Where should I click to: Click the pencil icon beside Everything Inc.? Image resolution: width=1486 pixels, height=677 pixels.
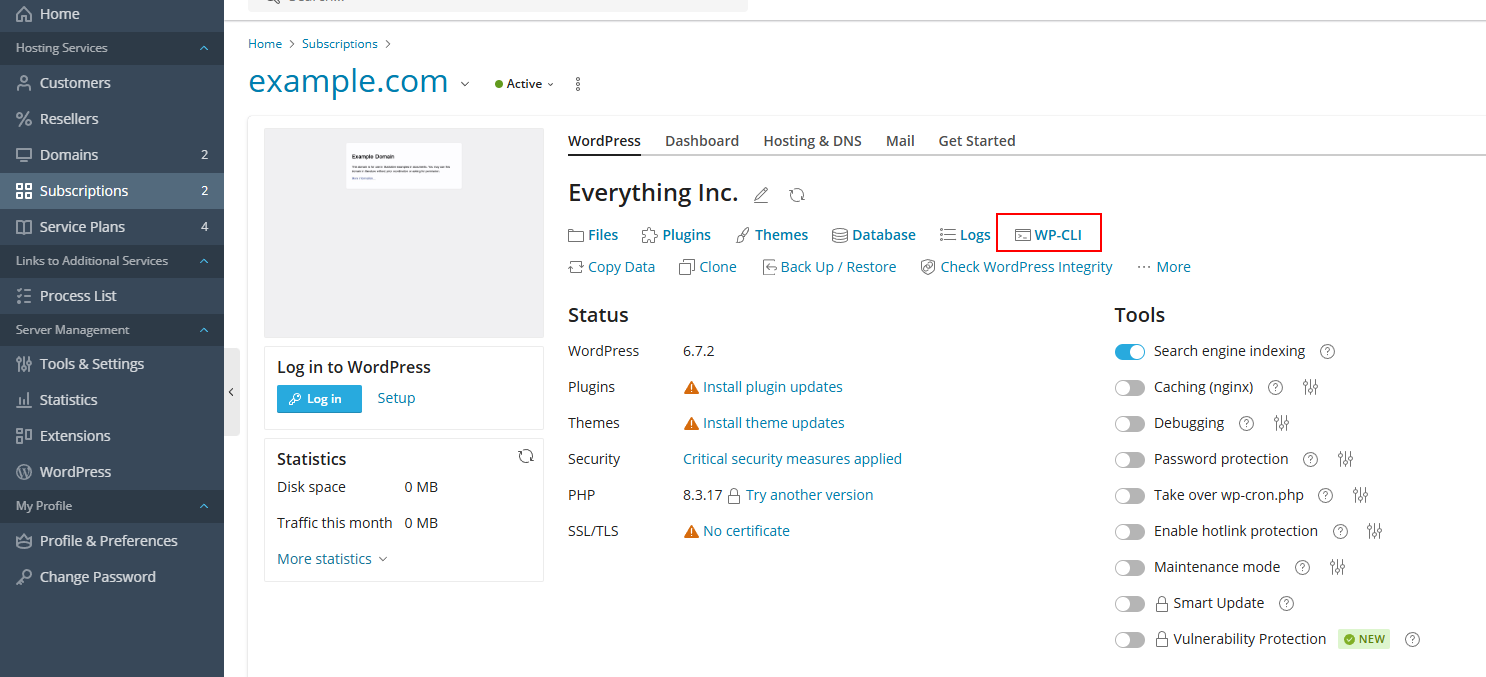[761, 194]
